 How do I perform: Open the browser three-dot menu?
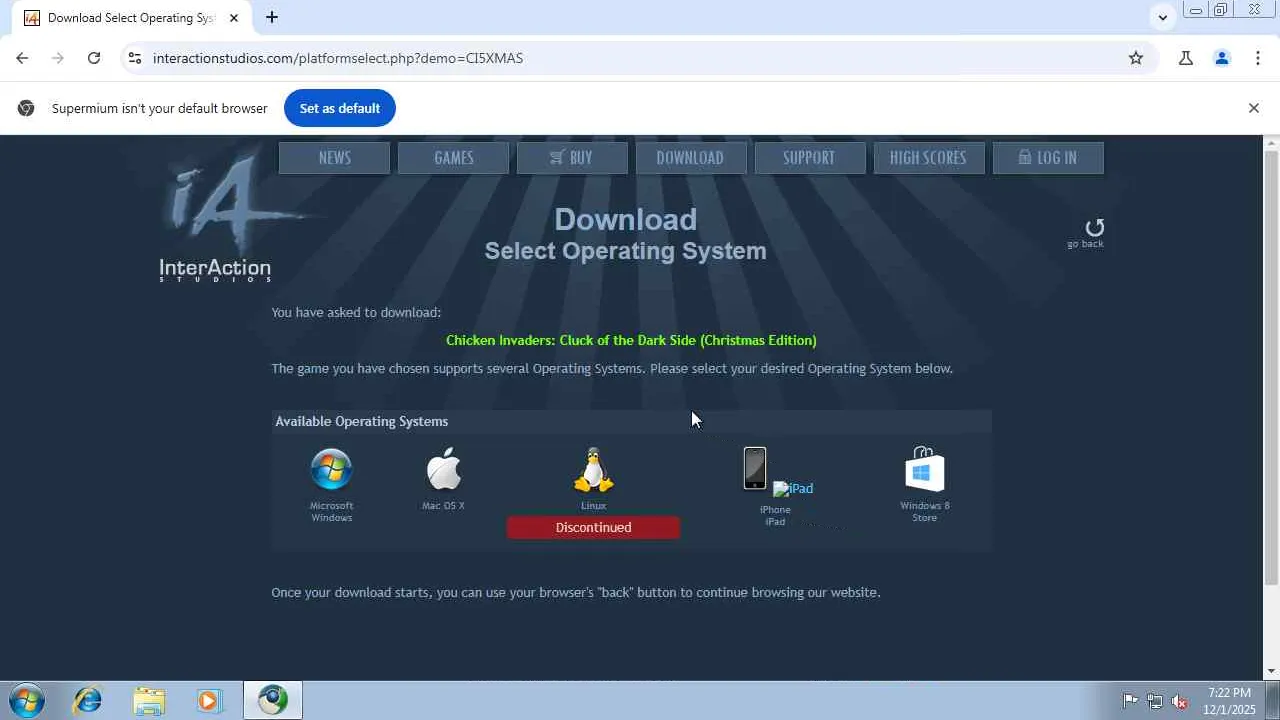pos(1258,58)
